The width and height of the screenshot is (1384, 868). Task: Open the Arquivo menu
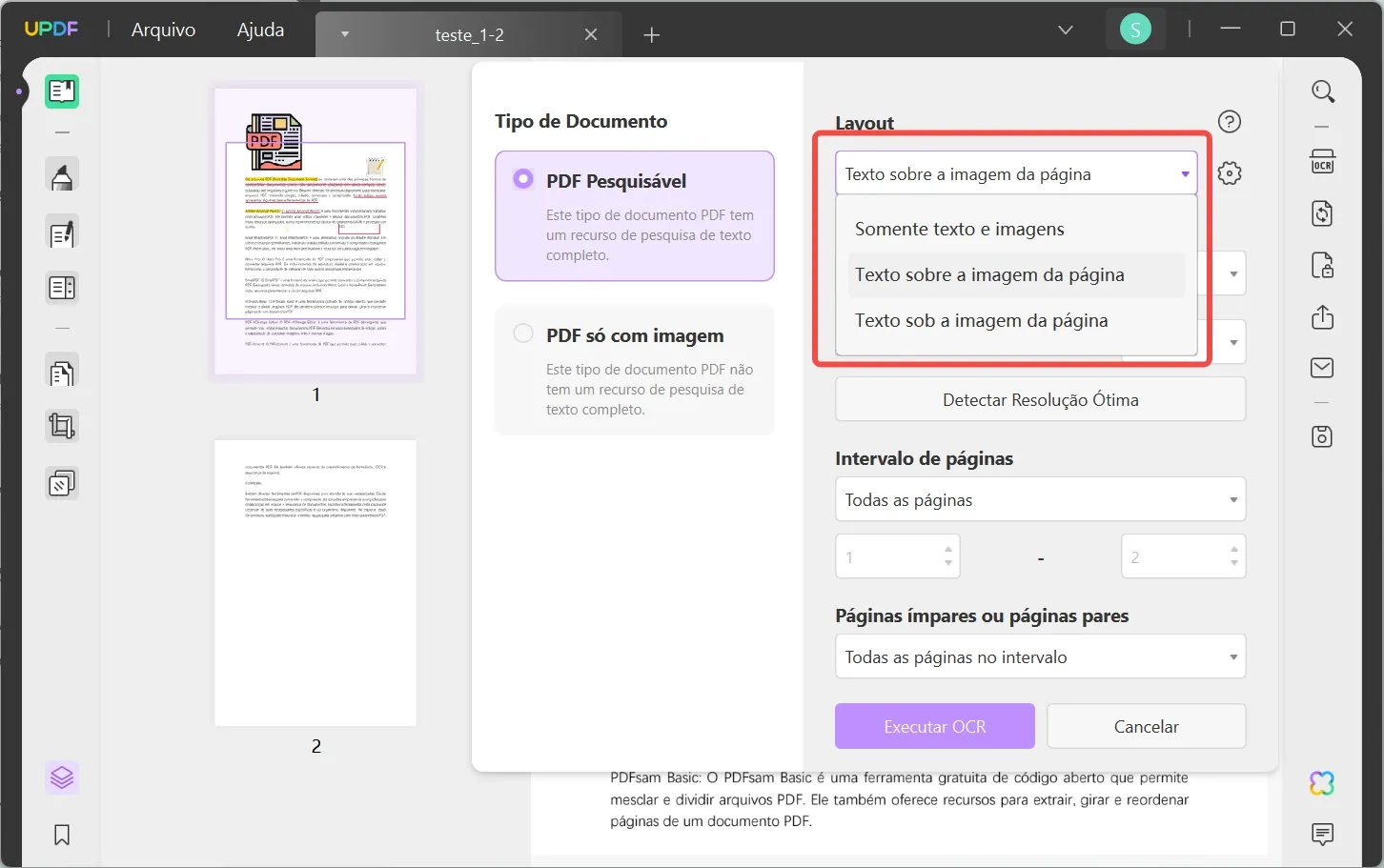(x=162, y=30)
